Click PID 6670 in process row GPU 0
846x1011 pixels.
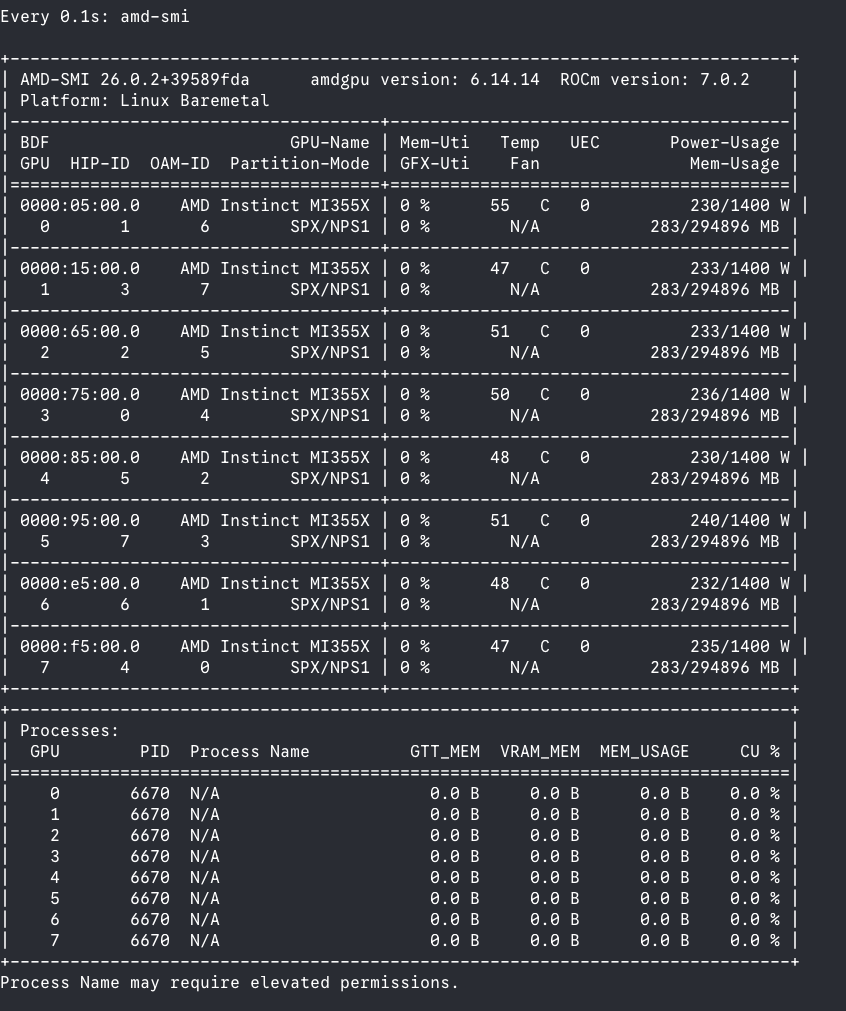pyautogui.click(x=150, y=794)
